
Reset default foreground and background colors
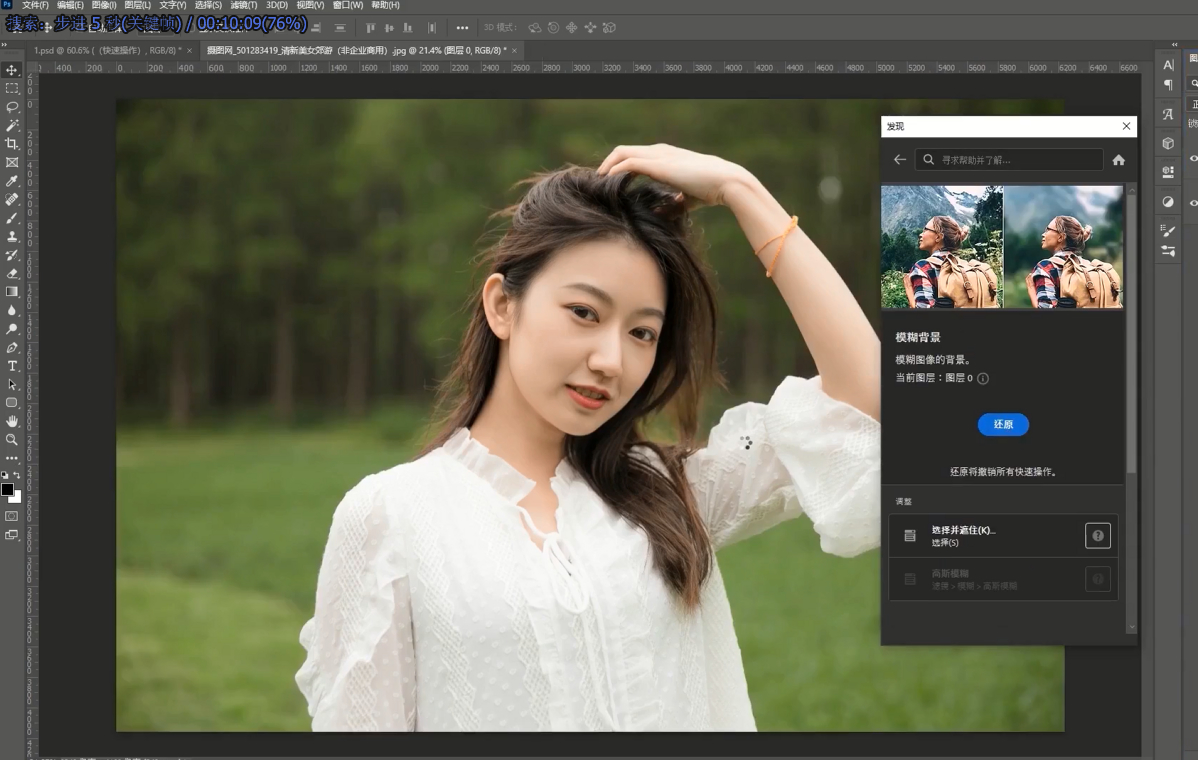click(5, 475)
